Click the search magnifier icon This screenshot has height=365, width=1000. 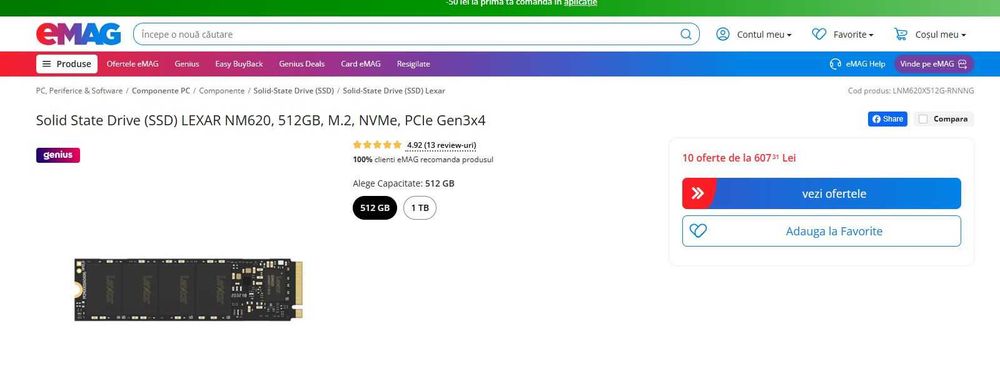click(x=686, y=34)
